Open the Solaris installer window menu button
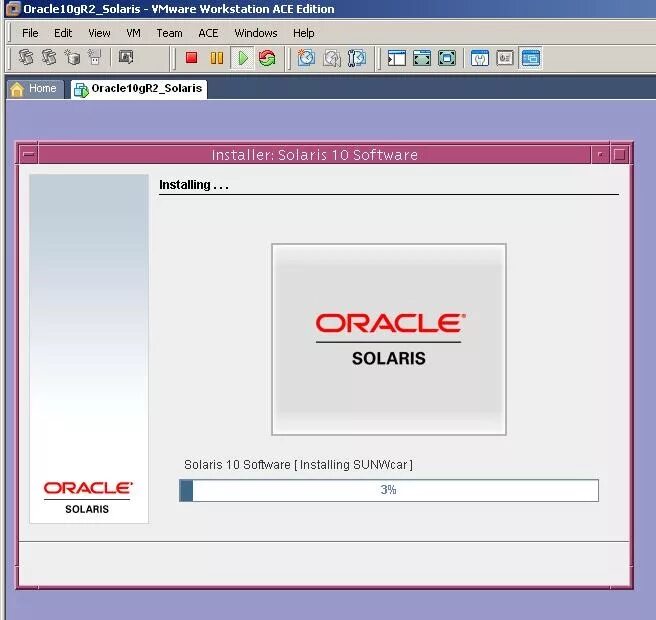Screen dimensions: 656x620 click(28, 154)
